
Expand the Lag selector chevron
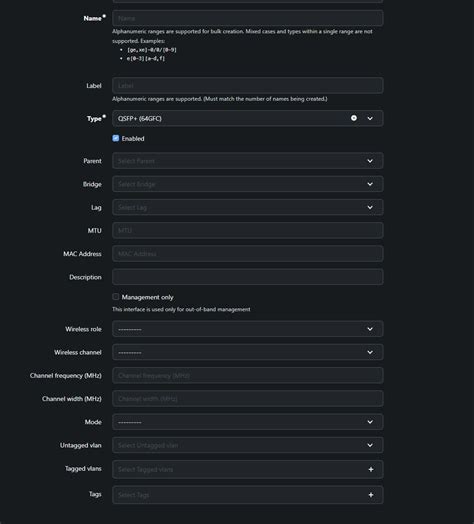point(370,207)
